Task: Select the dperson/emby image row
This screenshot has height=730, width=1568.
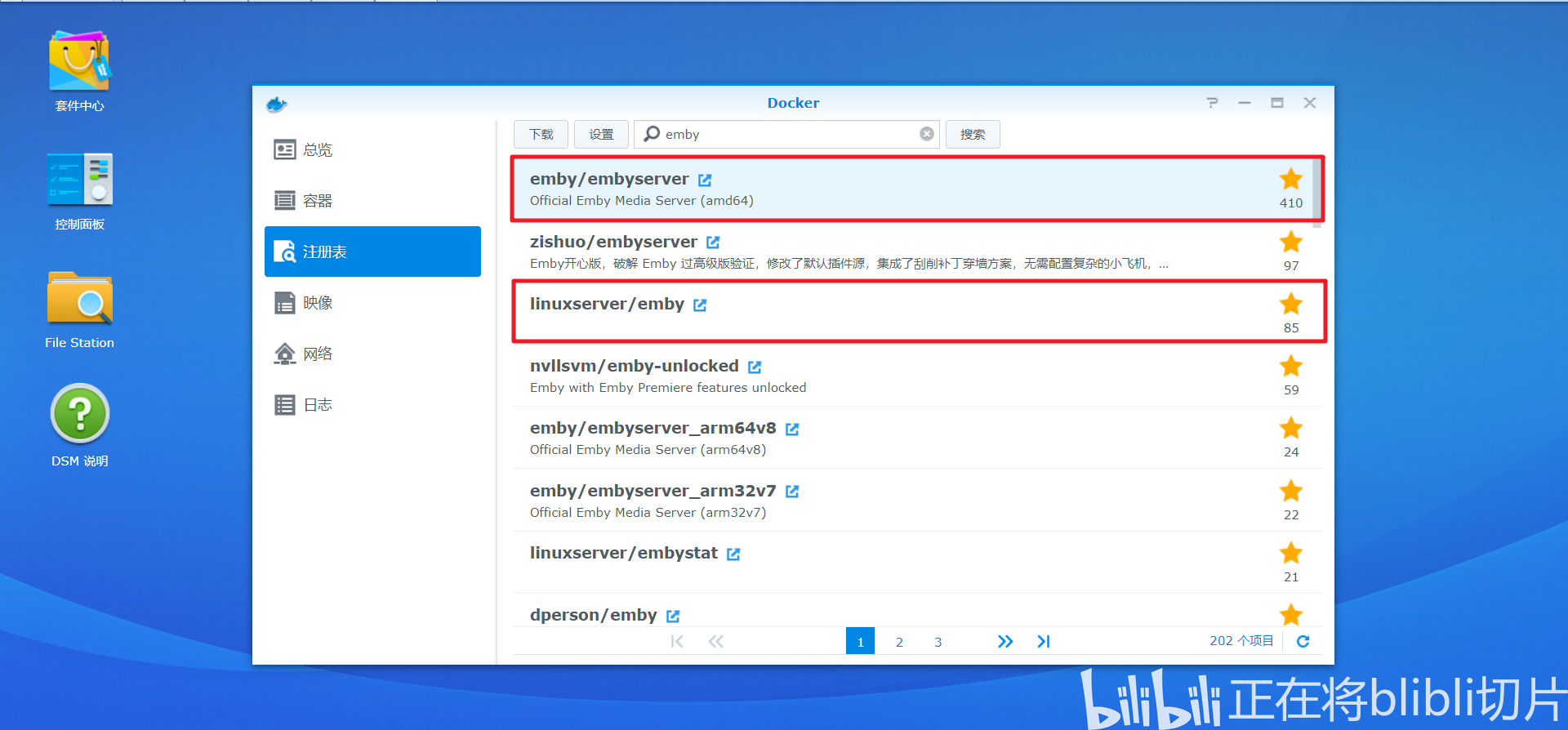Action: [917, 611]
